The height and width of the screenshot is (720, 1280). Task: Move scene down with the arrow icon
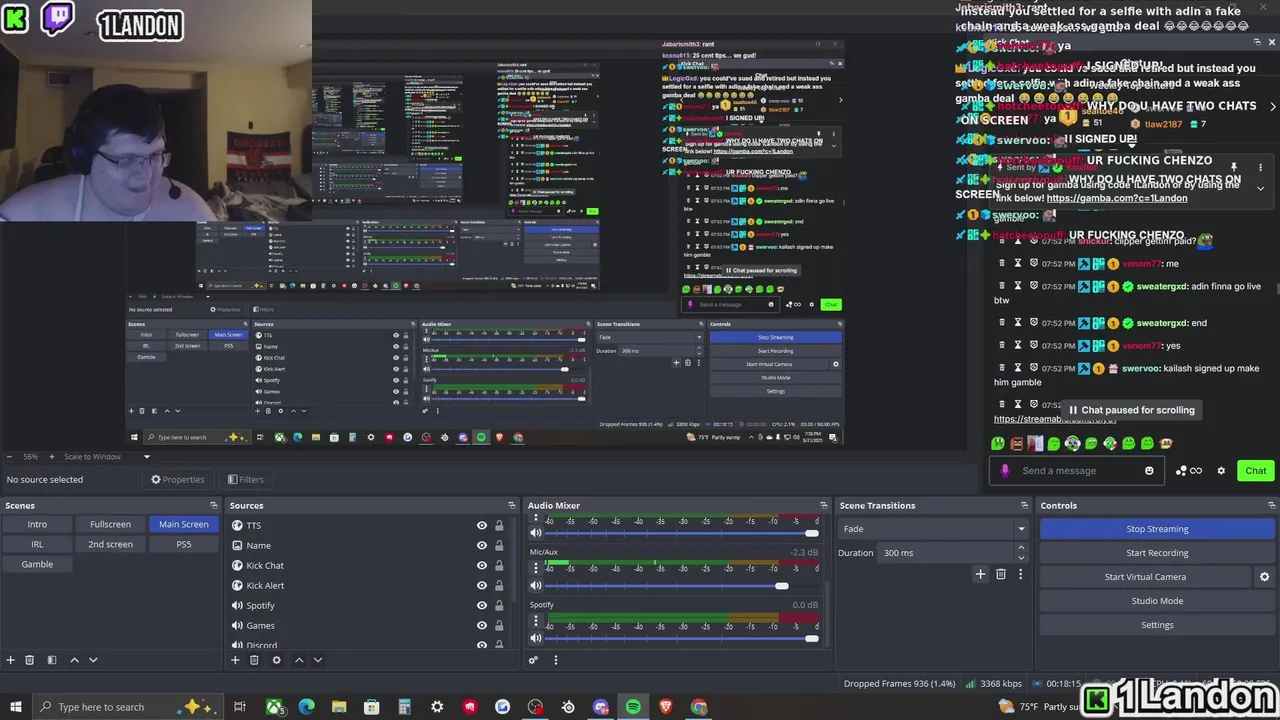click(x=93, y=660)
